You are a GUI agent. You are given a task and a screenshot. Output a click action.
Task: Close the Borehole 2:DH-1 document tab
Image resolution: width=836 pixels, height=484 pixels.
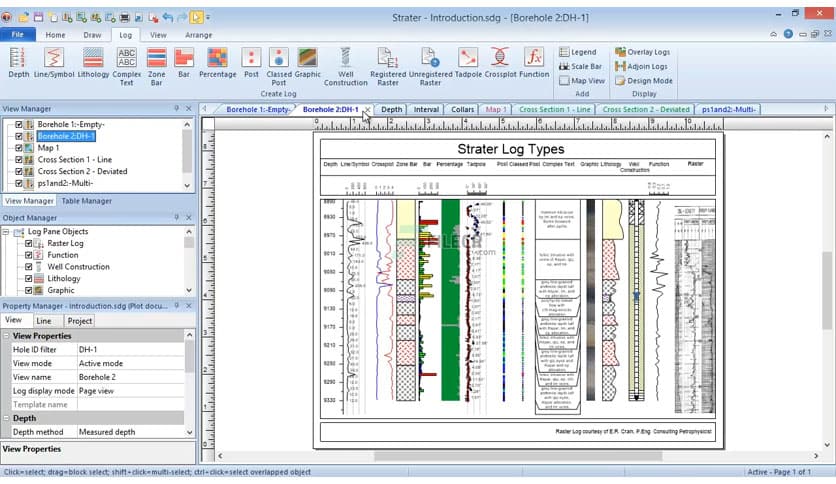click(367, 109)
